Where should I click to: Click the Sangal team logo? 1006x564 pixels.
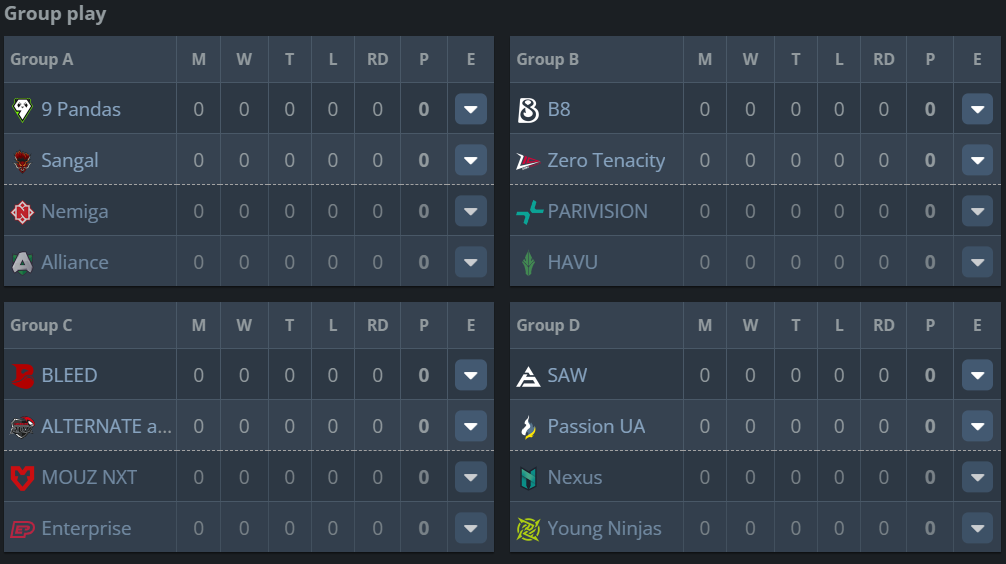coord(22,160)
